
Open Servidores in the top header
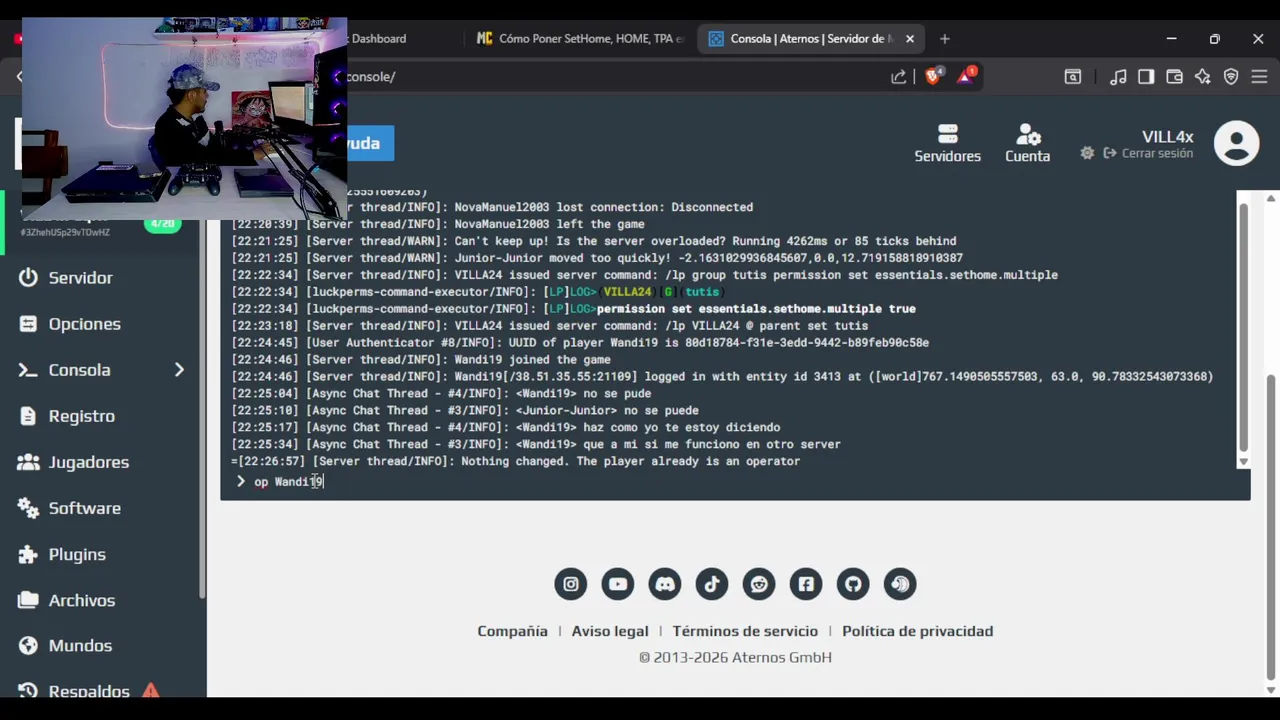click(947, 143)
